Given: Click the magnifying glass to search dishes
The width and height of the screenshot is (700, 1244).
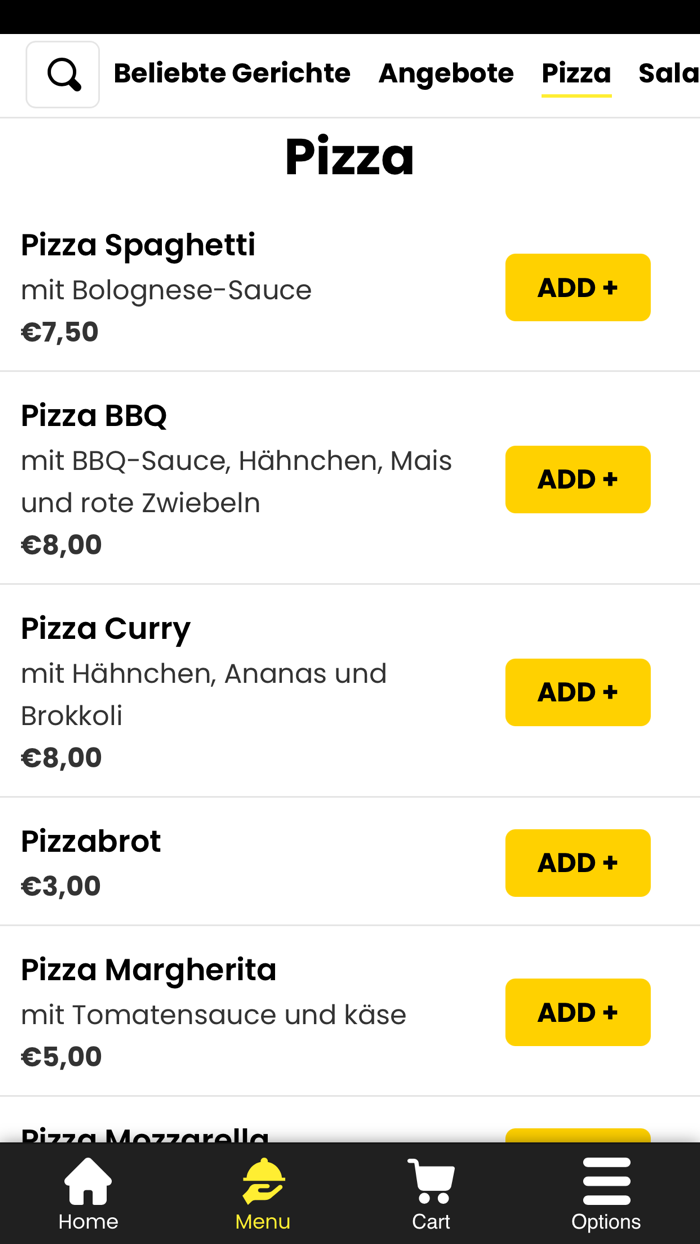Looking at the screenshot, I should [x=62, y=73].
